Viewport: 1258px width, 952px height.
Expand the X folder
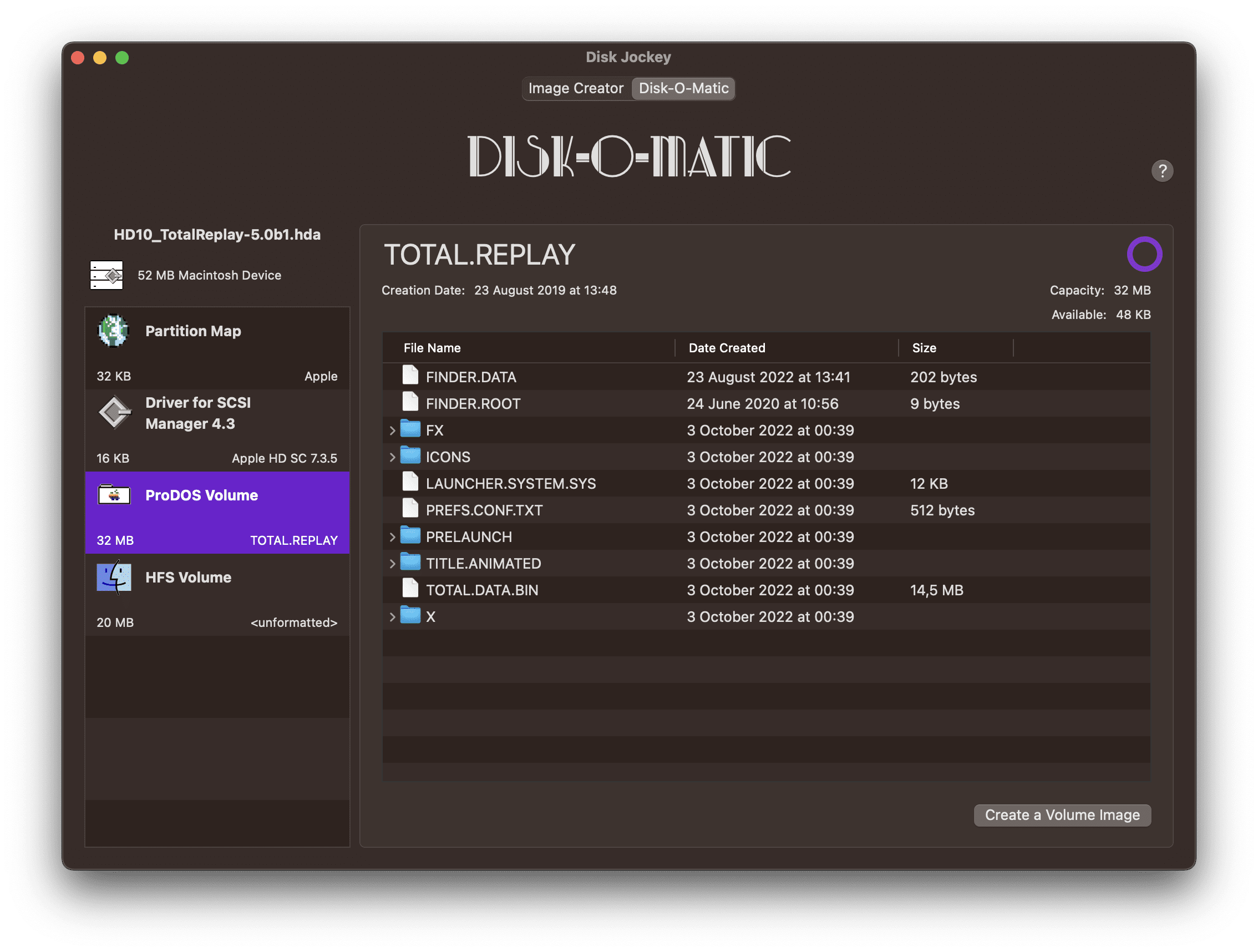(x=392, y=617)
